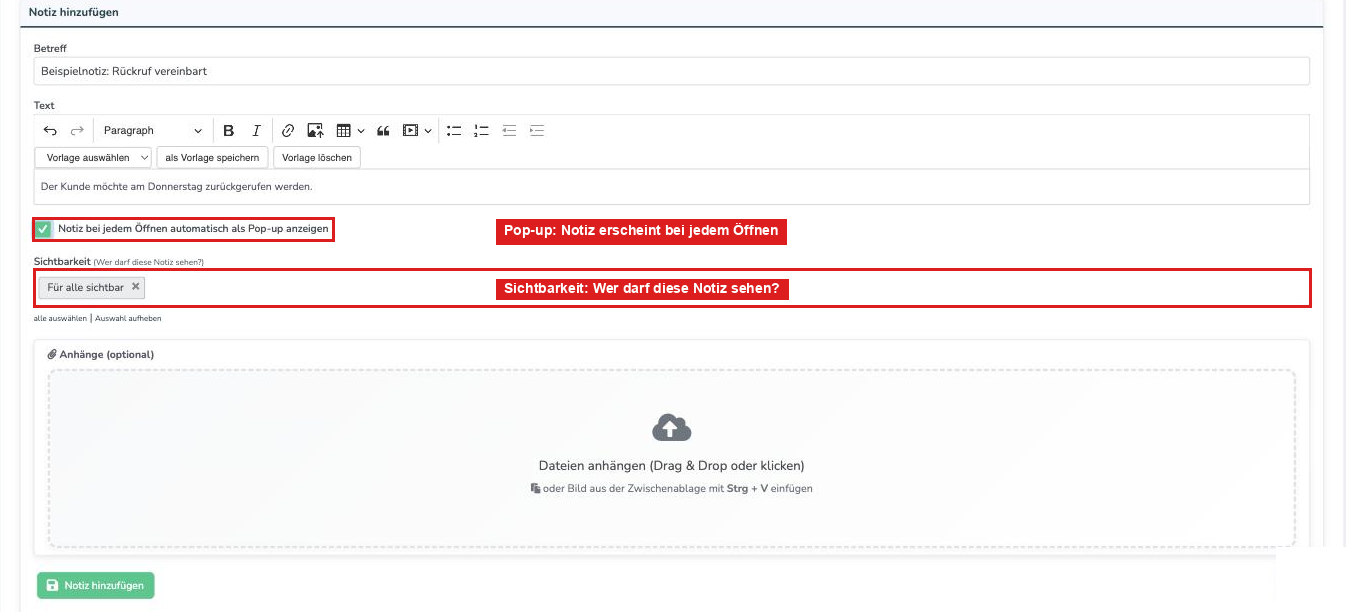Click into the note text editor area
The width and height of the screenshot is (1346, 612).
coord(671,187)
